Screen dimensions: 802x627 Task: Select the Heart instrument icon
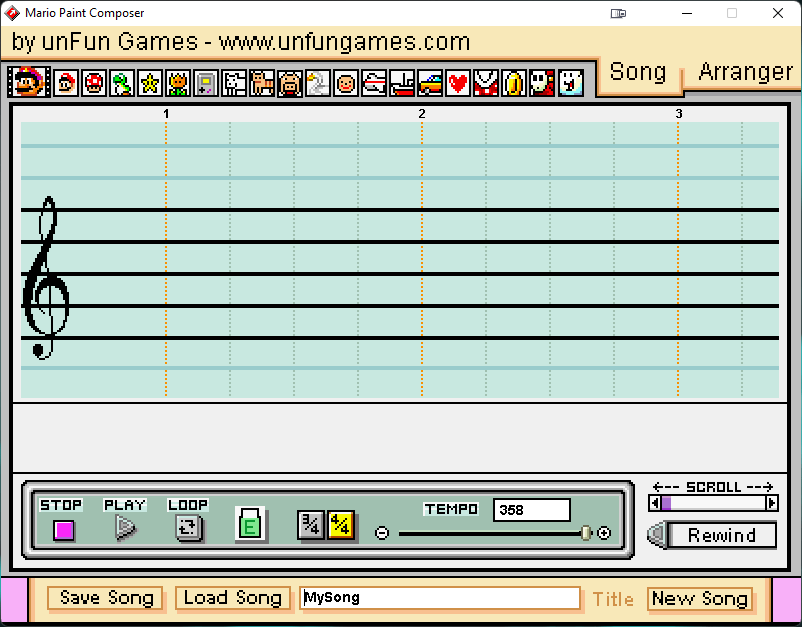click(x=457, y=83)
